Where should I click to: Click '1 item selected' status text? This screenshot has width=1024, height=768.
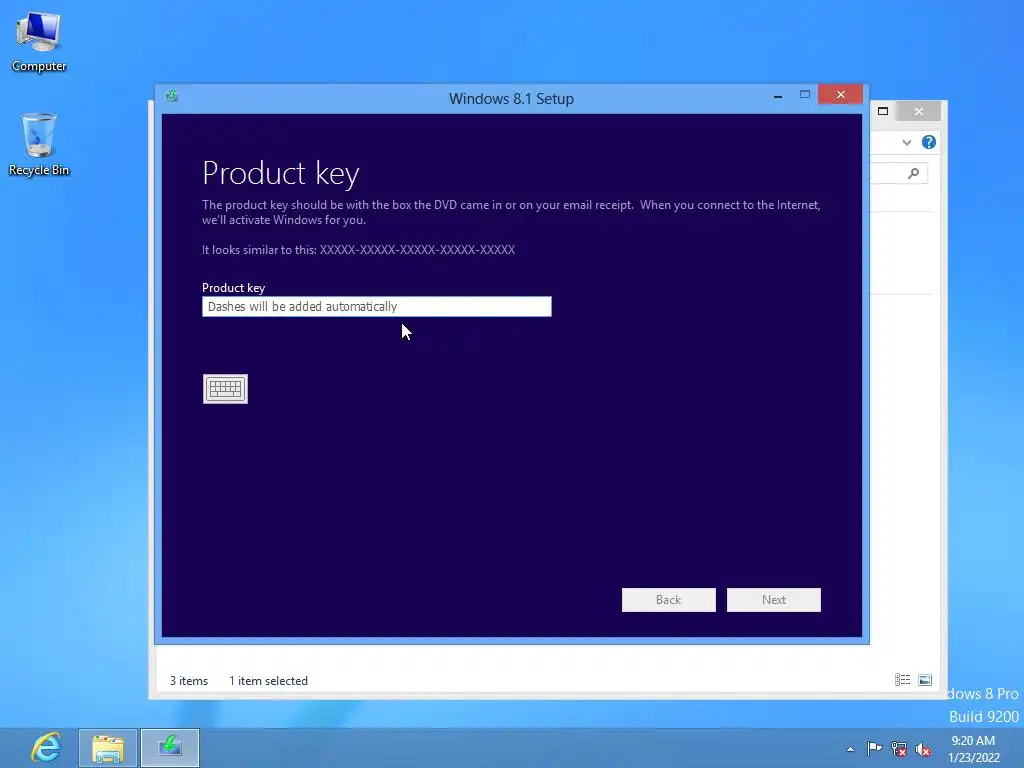click(x=268, y=680)
